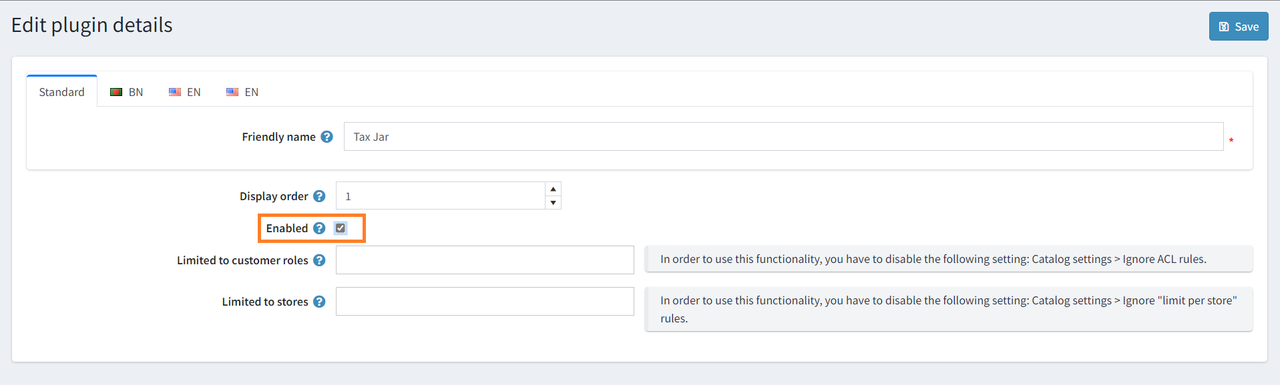Viewport: 1280px width, 385px height.
Task: Click the Friendly name field containing Tax Jar
Action: tap(783, 137)
